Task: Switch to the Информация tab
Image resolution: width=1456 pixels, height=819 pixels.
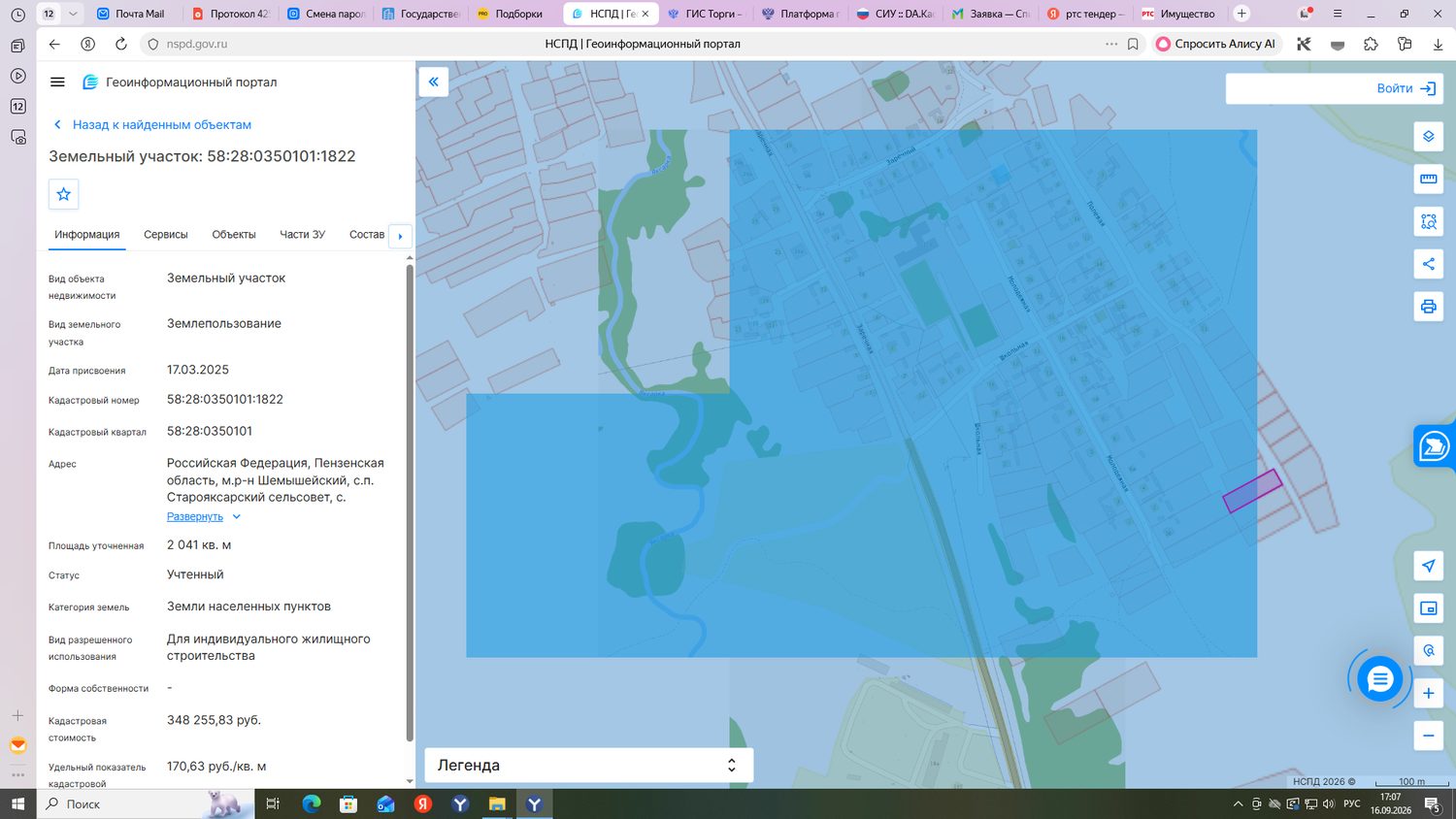Action: (x=87, y=235)
